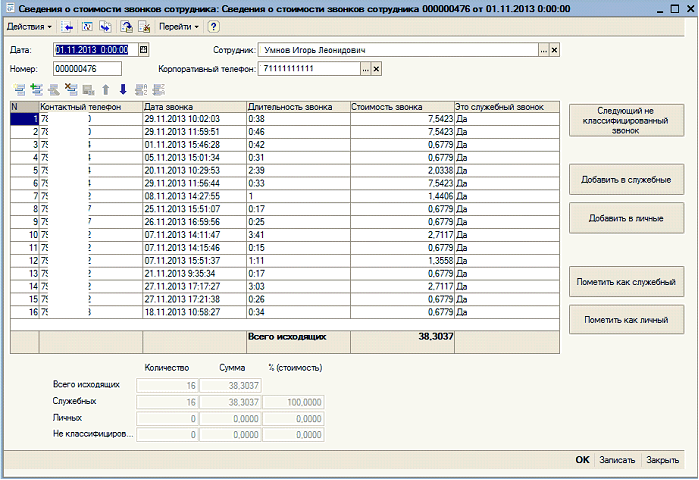Image resolution: width=699 pixels, height=480 pixels.
Task: Open the calendar picker for Дата
Action: pos(144,49)
